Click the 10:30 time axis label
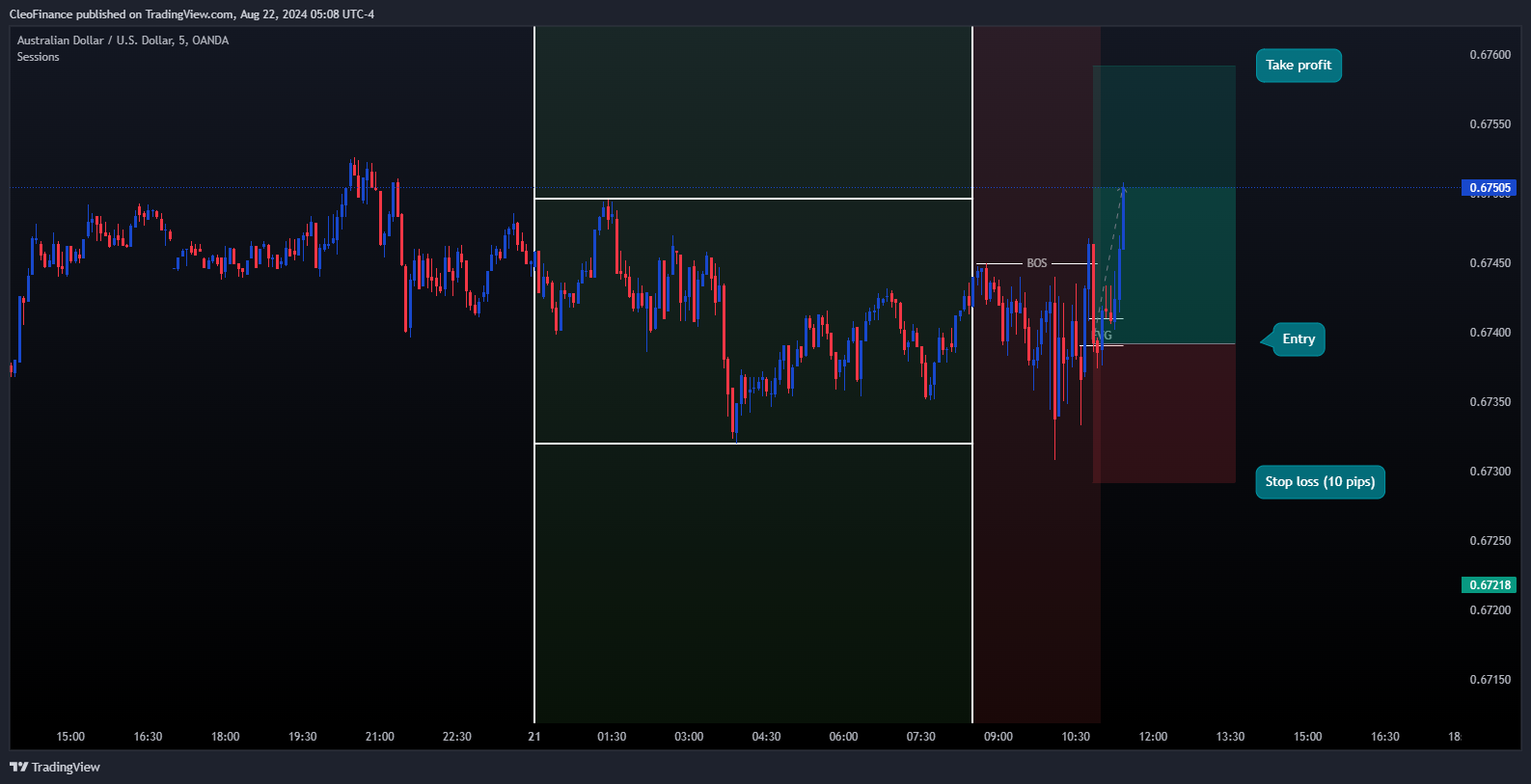 coord(1076,737)
